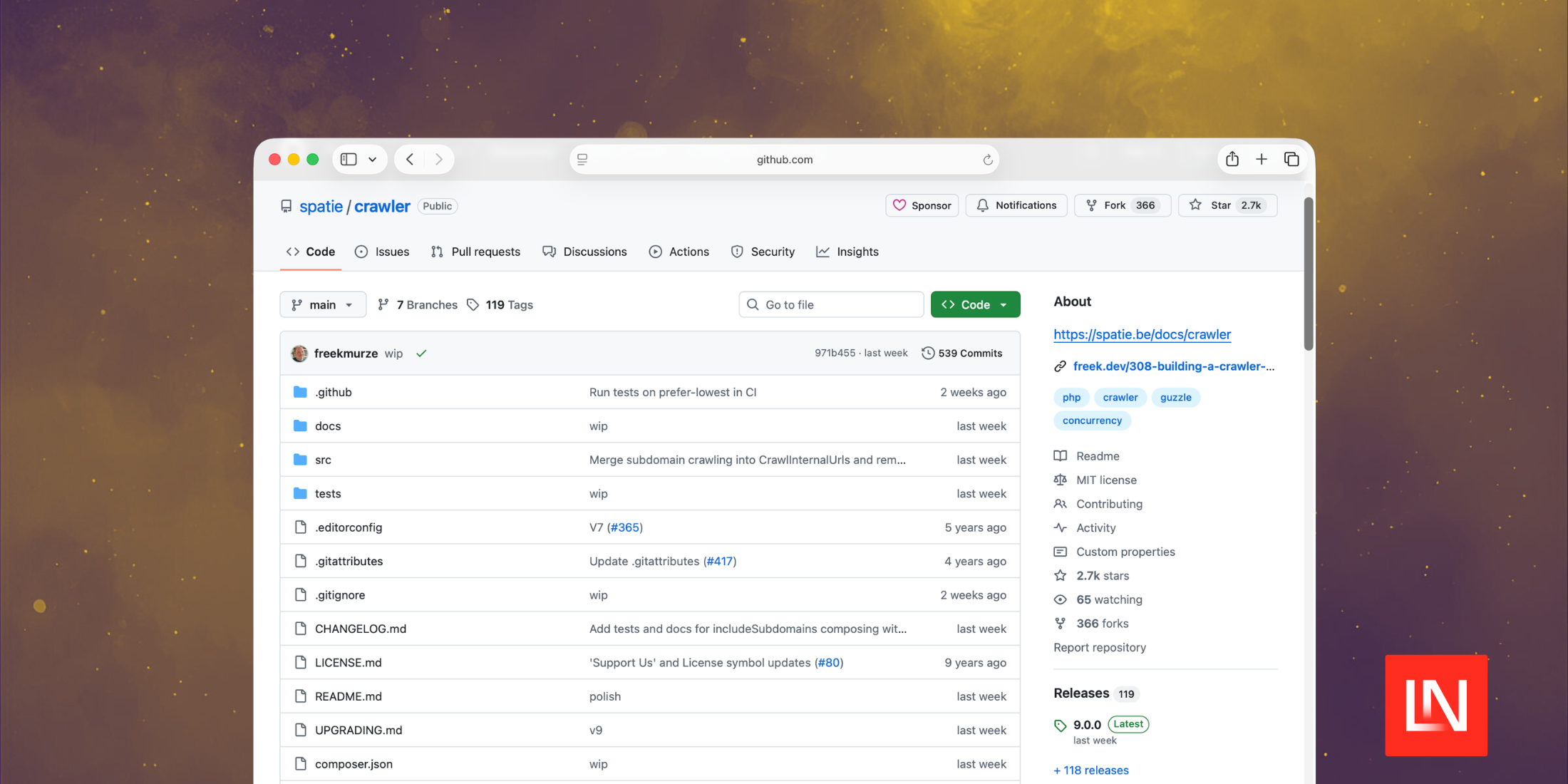The width and height of the screenshot is (1568, 784).
Task: Click the php topic tag
Action: pos(1071,397)
